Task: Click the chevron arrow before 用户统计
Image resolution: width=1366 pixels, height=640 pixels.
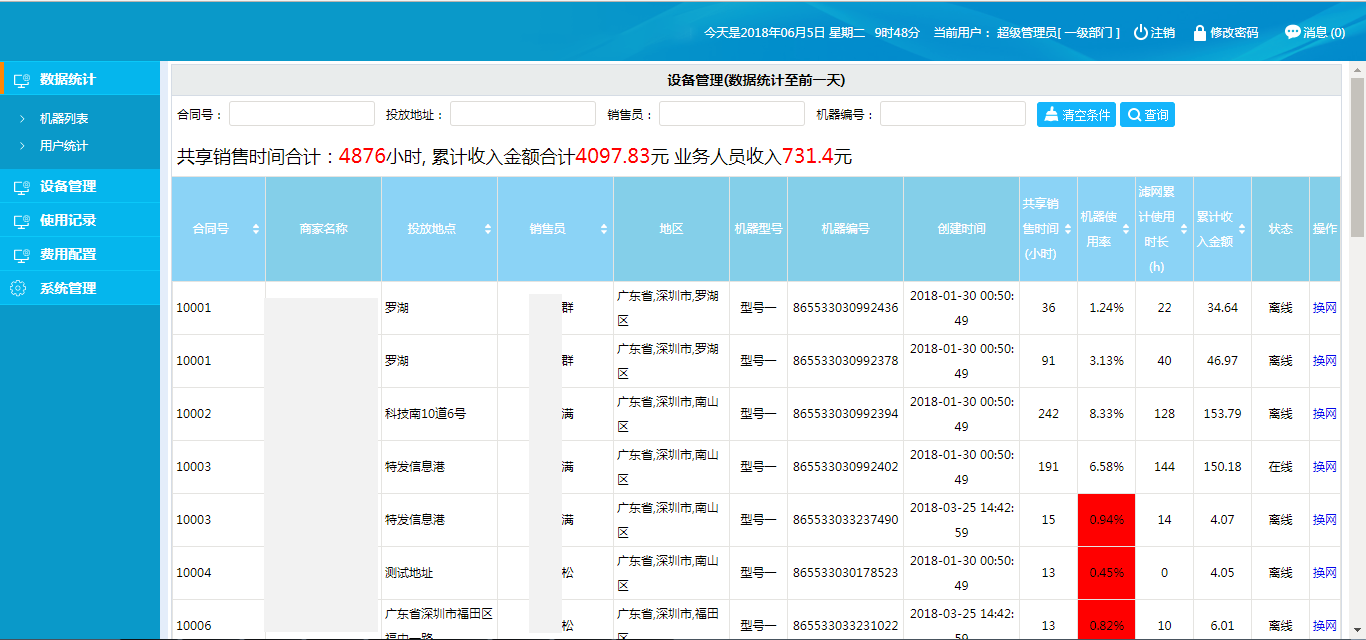Action: (x=22, y=146)
